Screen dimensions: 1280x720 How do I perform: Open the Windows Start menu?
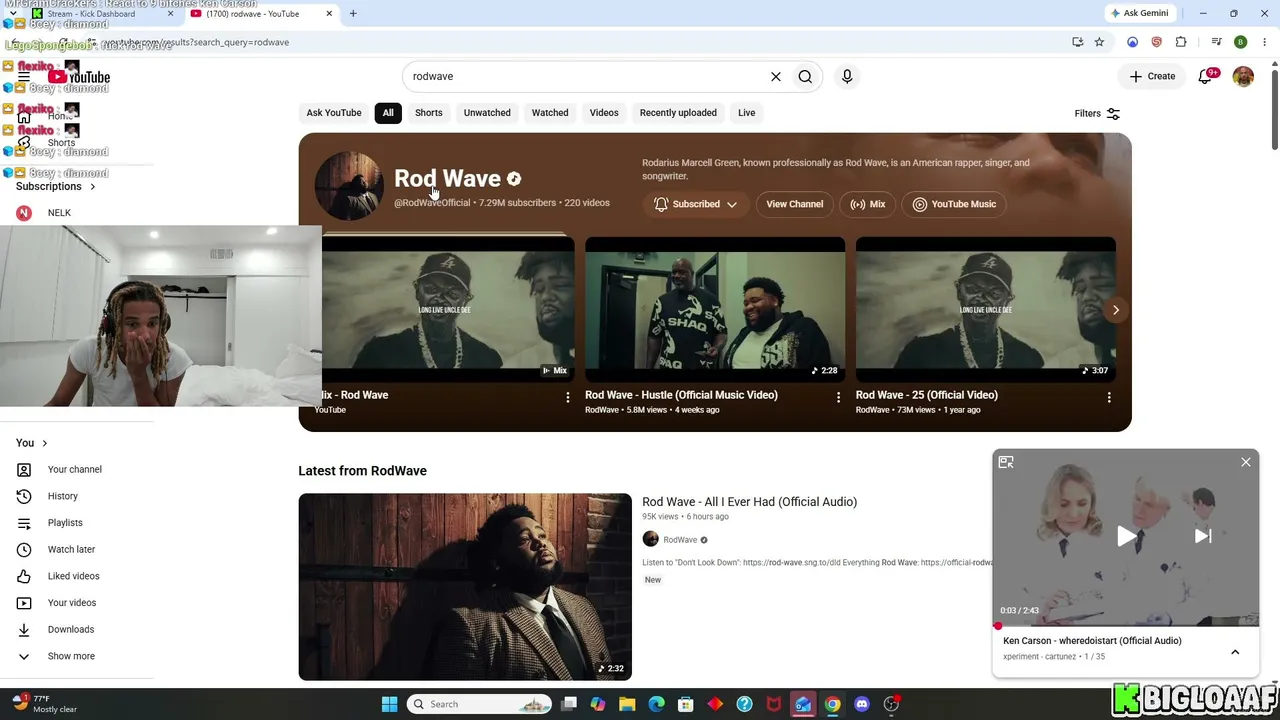[389, 704]
